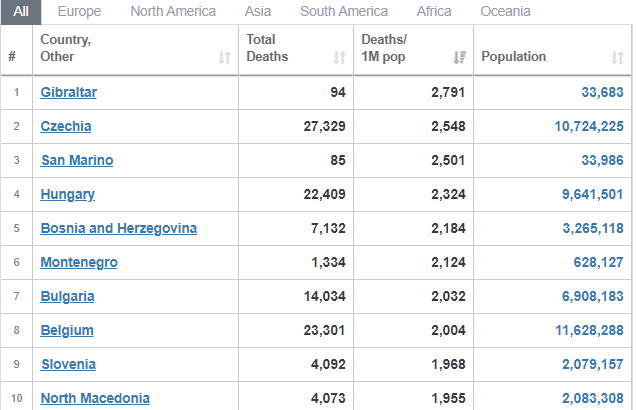Click the Total Deaths header text
This screenshot has height=410, width=636.
point(267,48)
